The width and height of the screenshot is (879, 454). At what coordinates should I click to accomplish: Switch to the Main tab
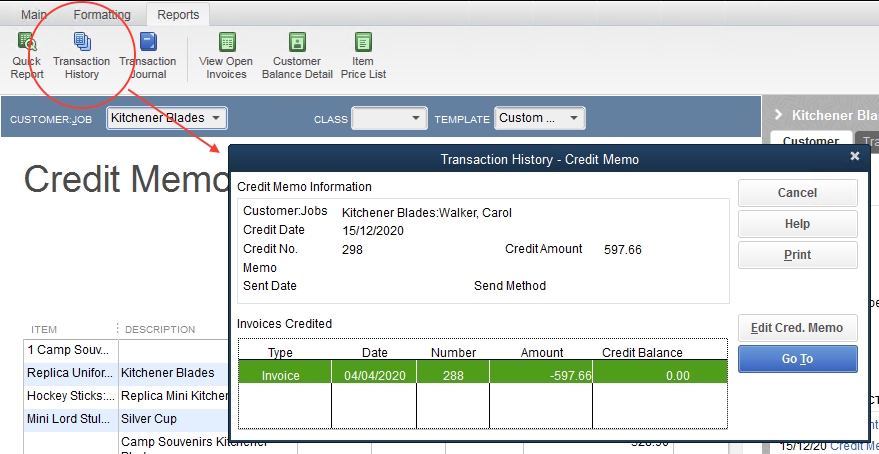pyautogui.click(x=34, y=15)
